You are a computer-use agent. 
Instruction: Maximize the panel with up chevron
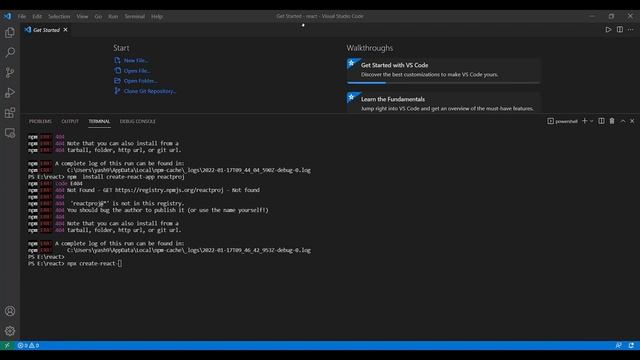(x=623, y=121)
